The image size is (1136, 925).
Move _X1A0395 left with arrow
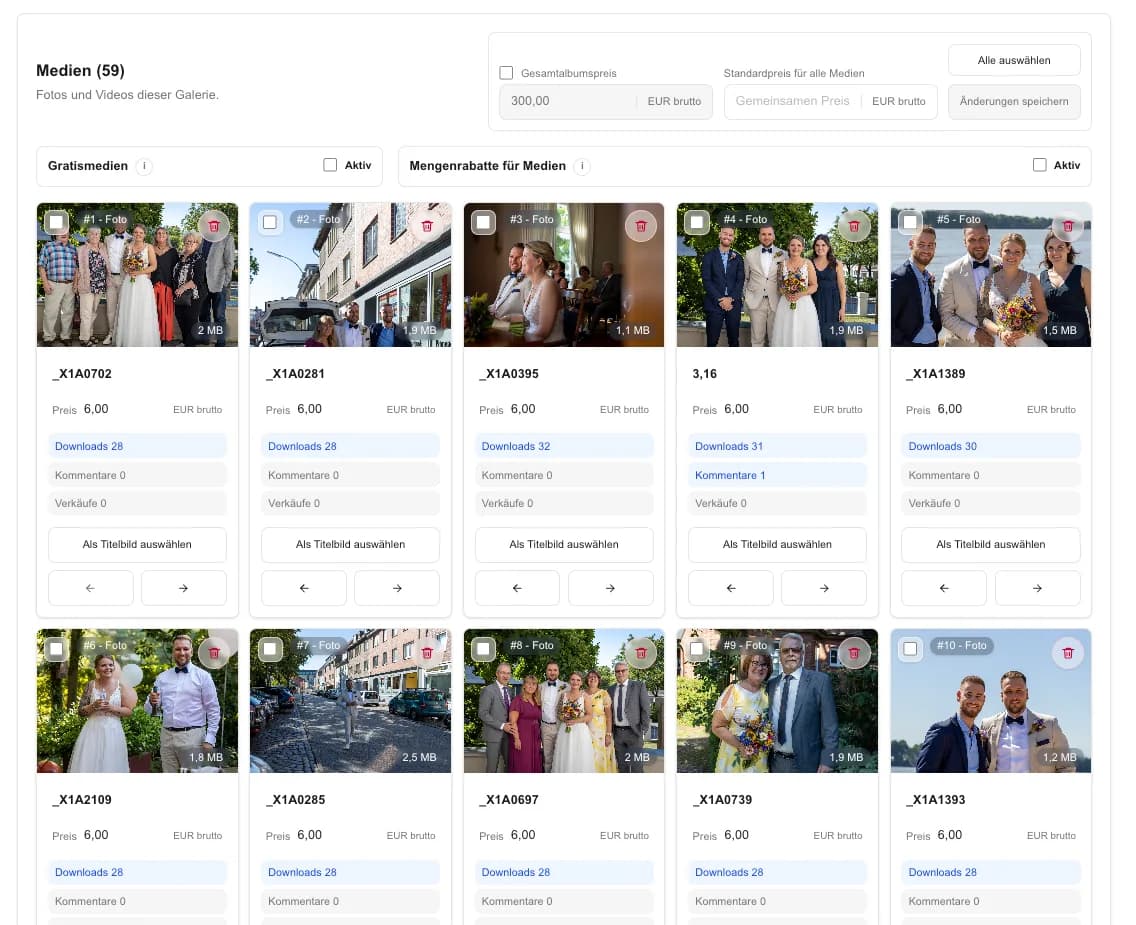point(517,588)
